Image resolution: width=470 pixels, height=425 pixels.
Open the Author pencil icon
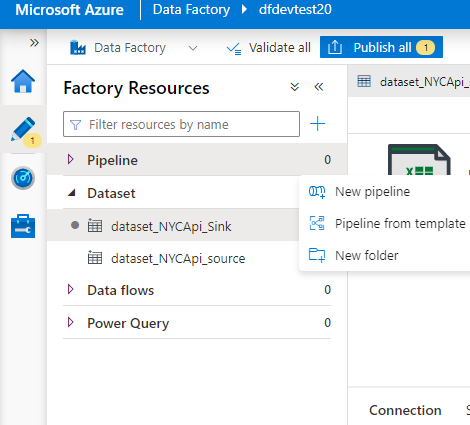click(23, 129)
